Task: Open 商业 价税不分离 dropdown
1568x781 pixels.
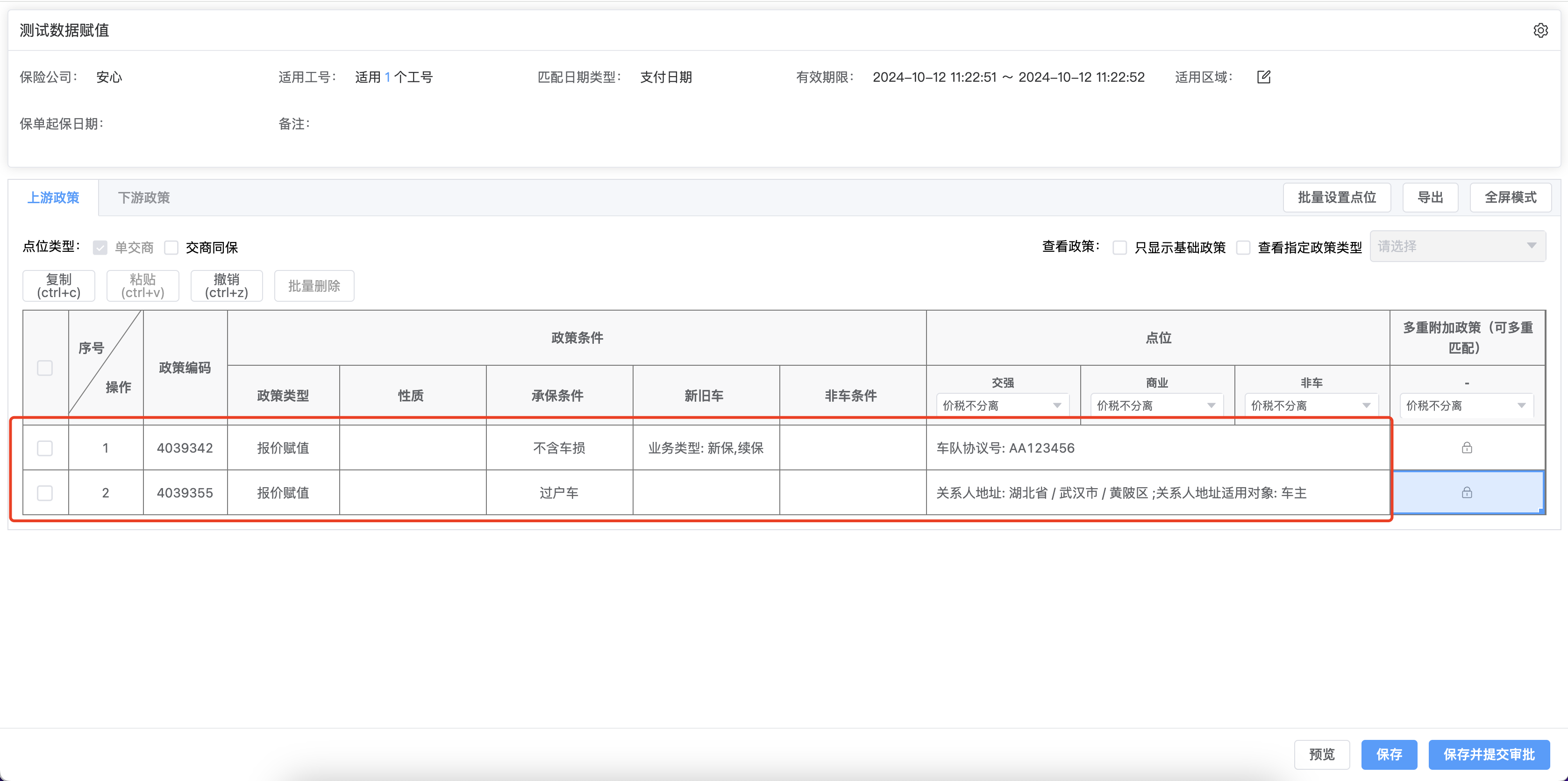Action: [1156, 405]
